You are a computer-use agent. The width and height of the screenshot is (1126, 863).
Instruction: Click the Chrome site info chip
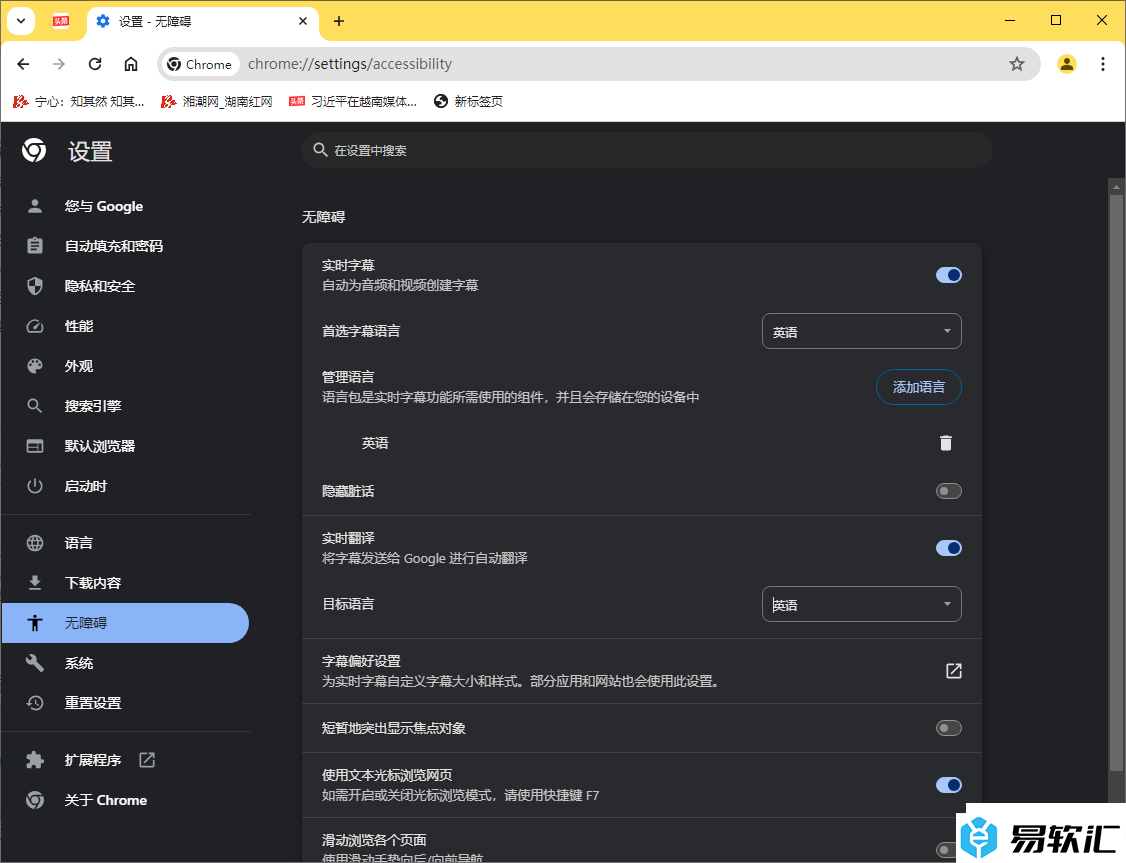click(x=199, y=64)
